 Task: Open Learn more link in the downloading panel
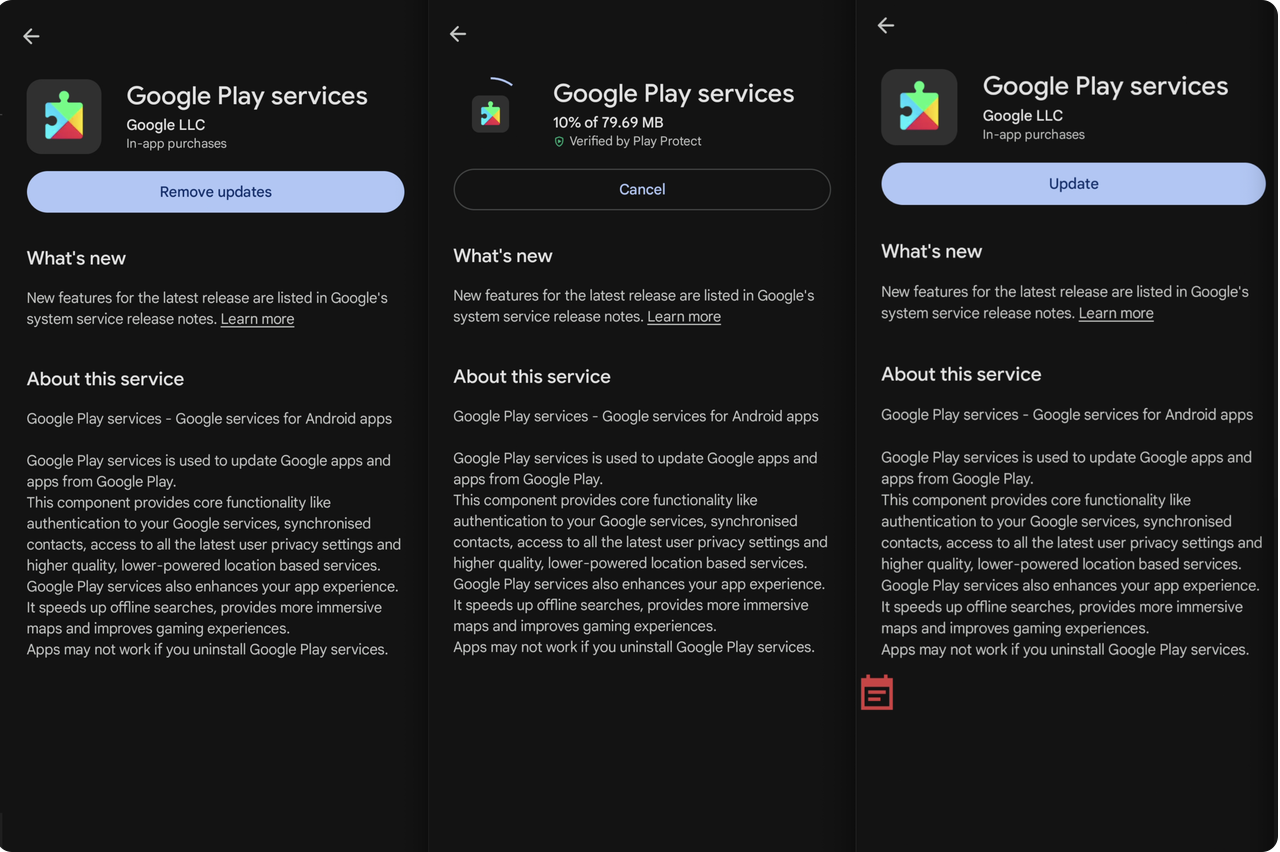point(684,317)
